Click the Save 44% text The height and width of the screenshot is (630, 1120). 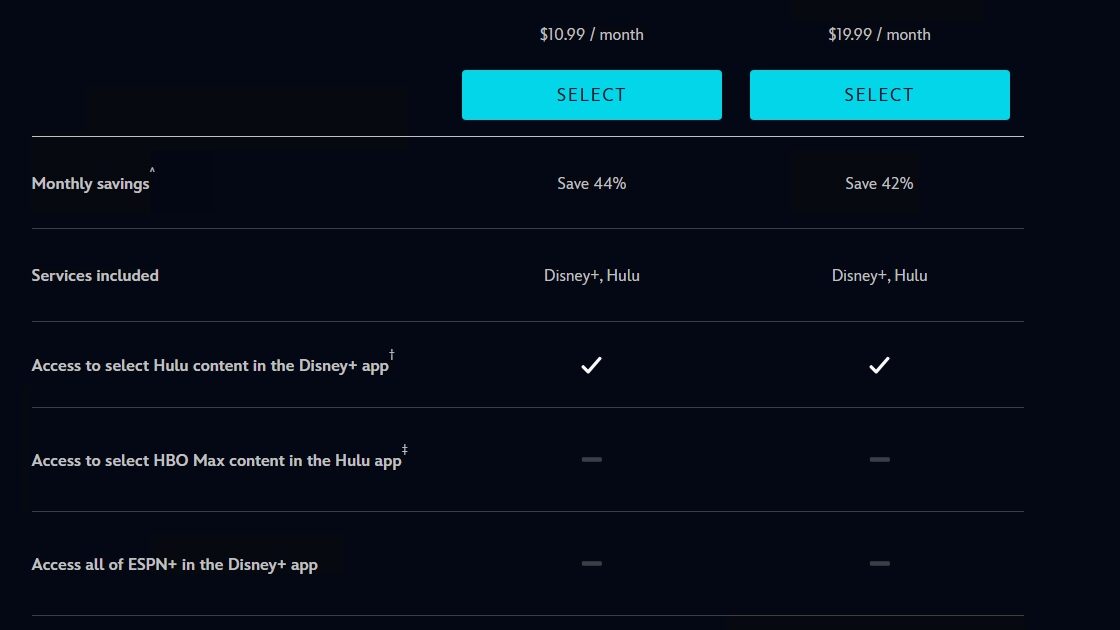[591, 183]
